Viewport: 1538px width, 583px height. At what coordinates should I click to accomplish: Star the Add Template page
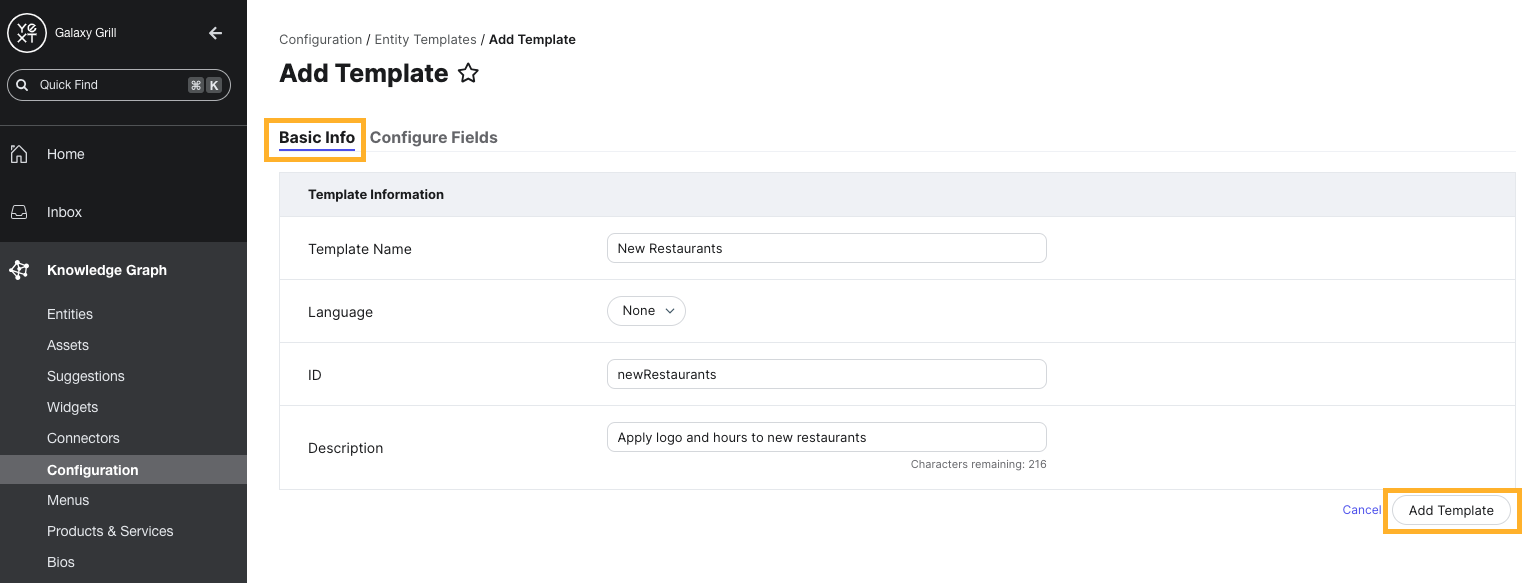(x=468, y=72)
